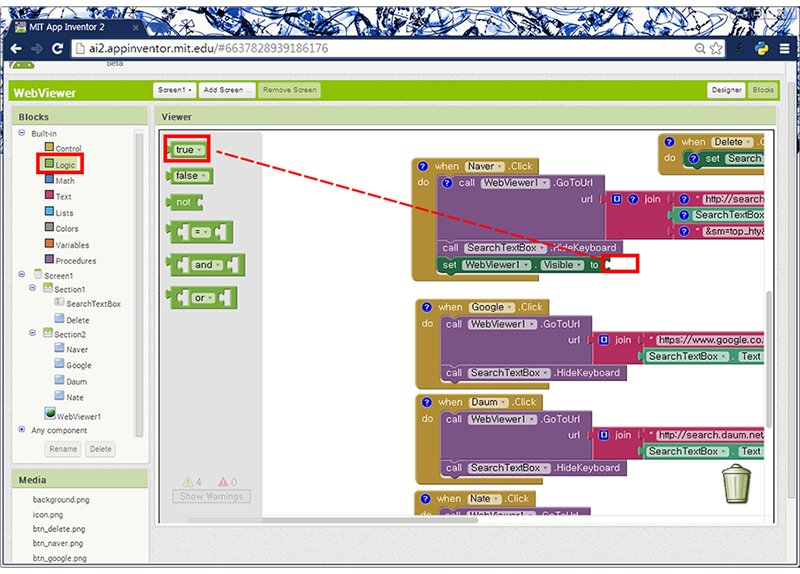Click background.png in Media list

(x=61, y=500)
